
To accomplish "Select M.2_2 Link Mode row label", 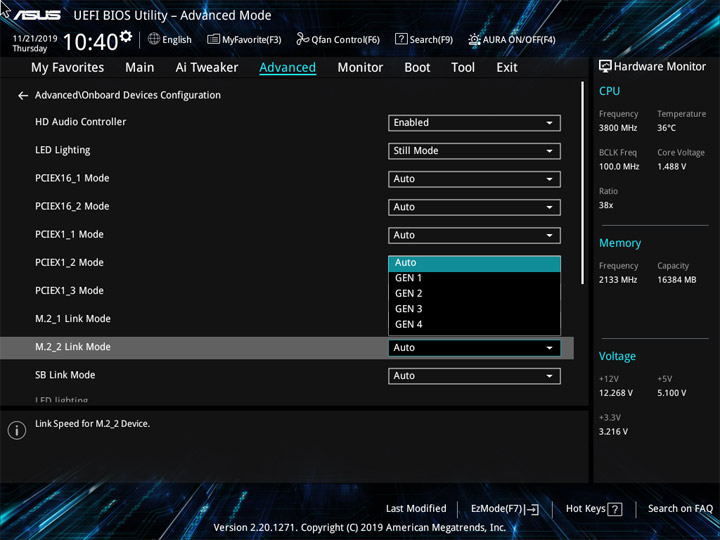I will pos(73,347).
